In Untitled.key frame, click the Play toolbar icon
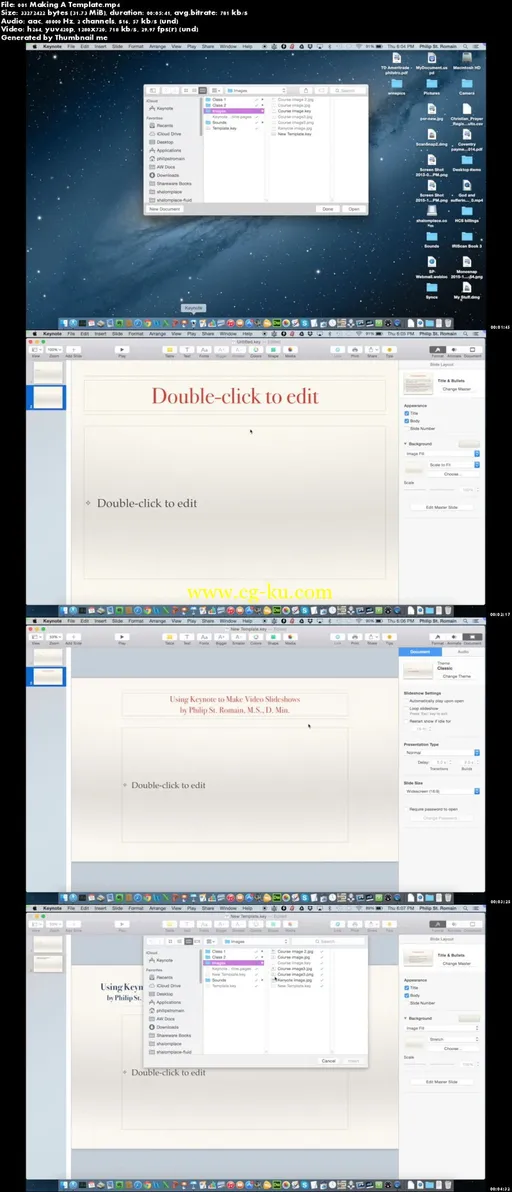This screenshot has width=512, height=1192. (x=122, y=350)
